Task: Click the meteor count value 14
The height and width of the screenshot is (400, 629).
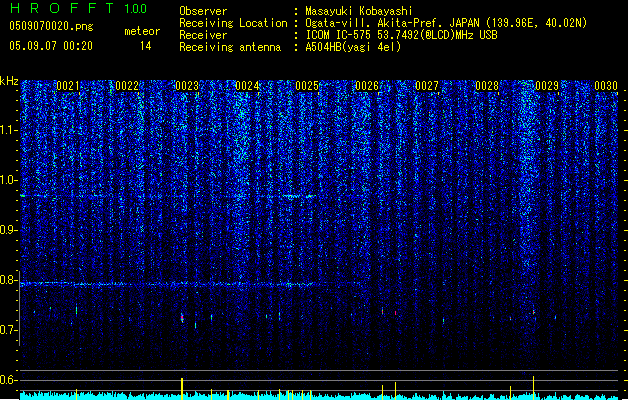Action: tap(146, 46)
